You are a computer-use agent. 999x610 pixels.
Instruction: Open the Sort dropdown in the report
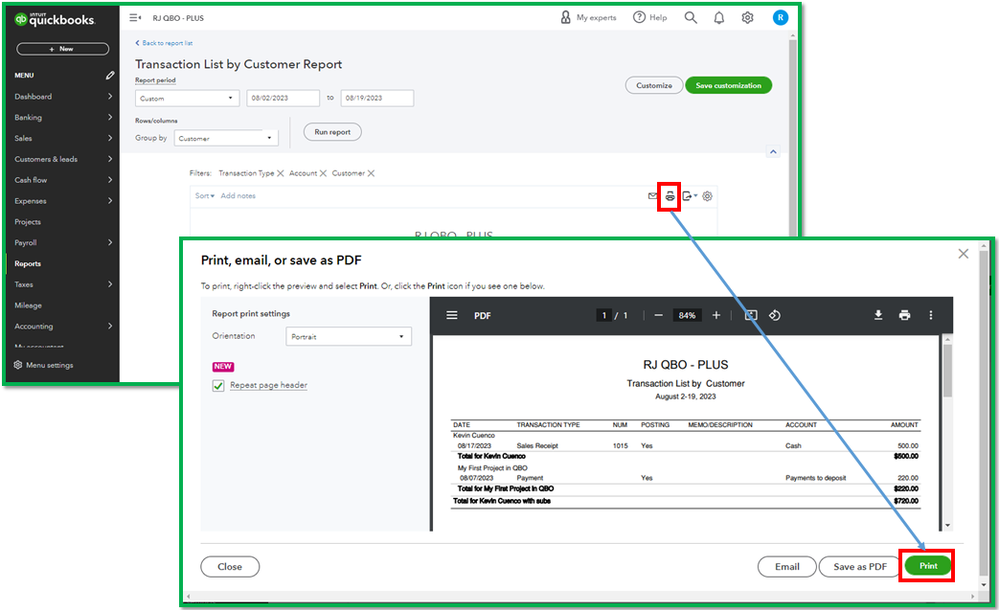point(205,196)
